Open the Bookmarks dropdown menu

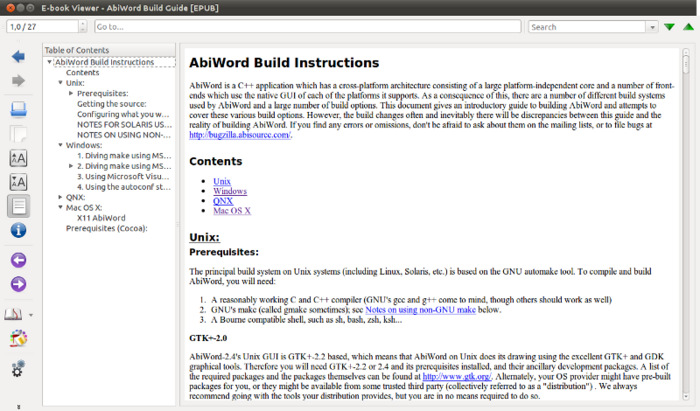click(x=31, y=316)
